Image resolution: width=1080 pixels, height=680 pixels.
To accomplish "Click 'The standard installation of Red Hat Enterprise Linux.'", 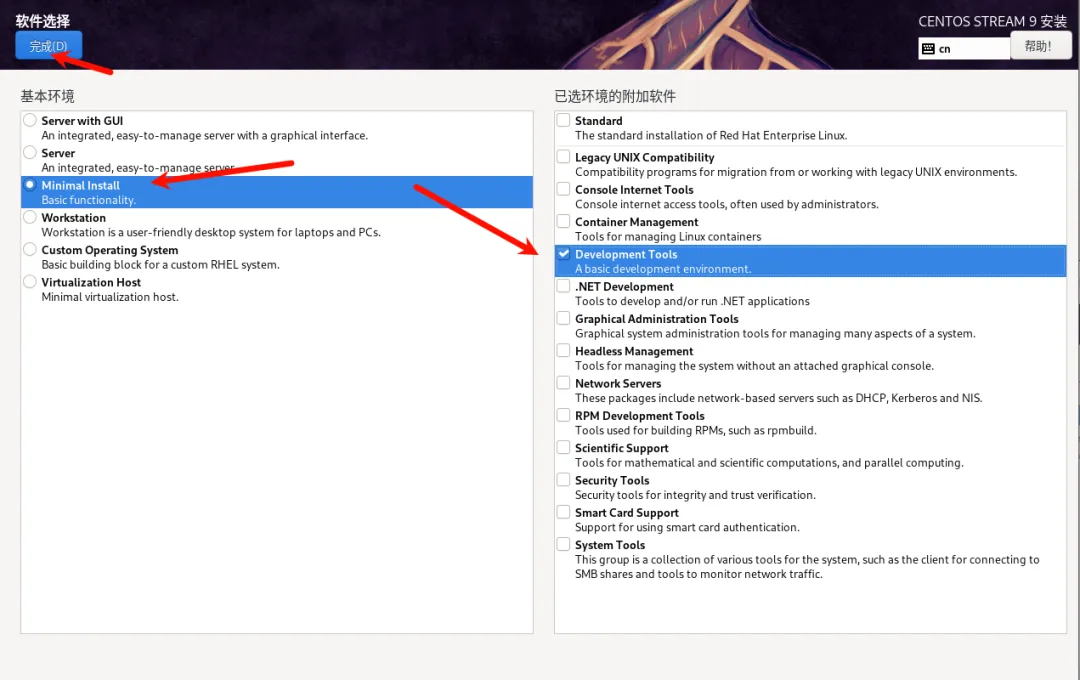I will 711,136.
